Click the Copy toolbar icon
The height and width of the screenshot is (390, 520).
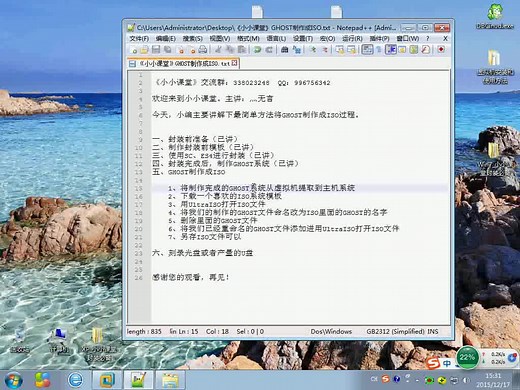pos(230,50)
